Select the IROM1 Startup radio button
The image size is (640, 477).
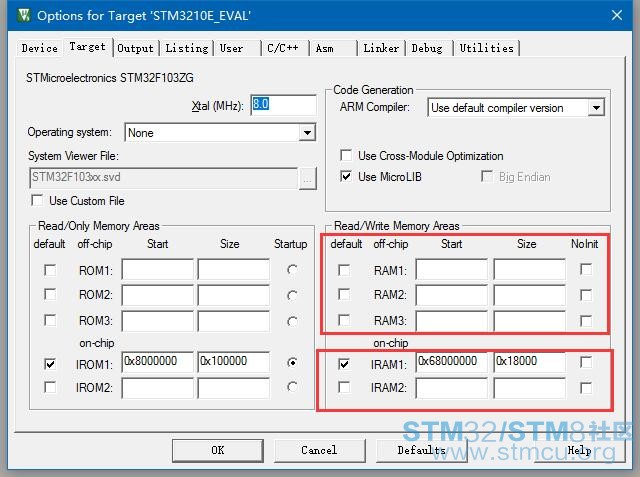(292, 362)
